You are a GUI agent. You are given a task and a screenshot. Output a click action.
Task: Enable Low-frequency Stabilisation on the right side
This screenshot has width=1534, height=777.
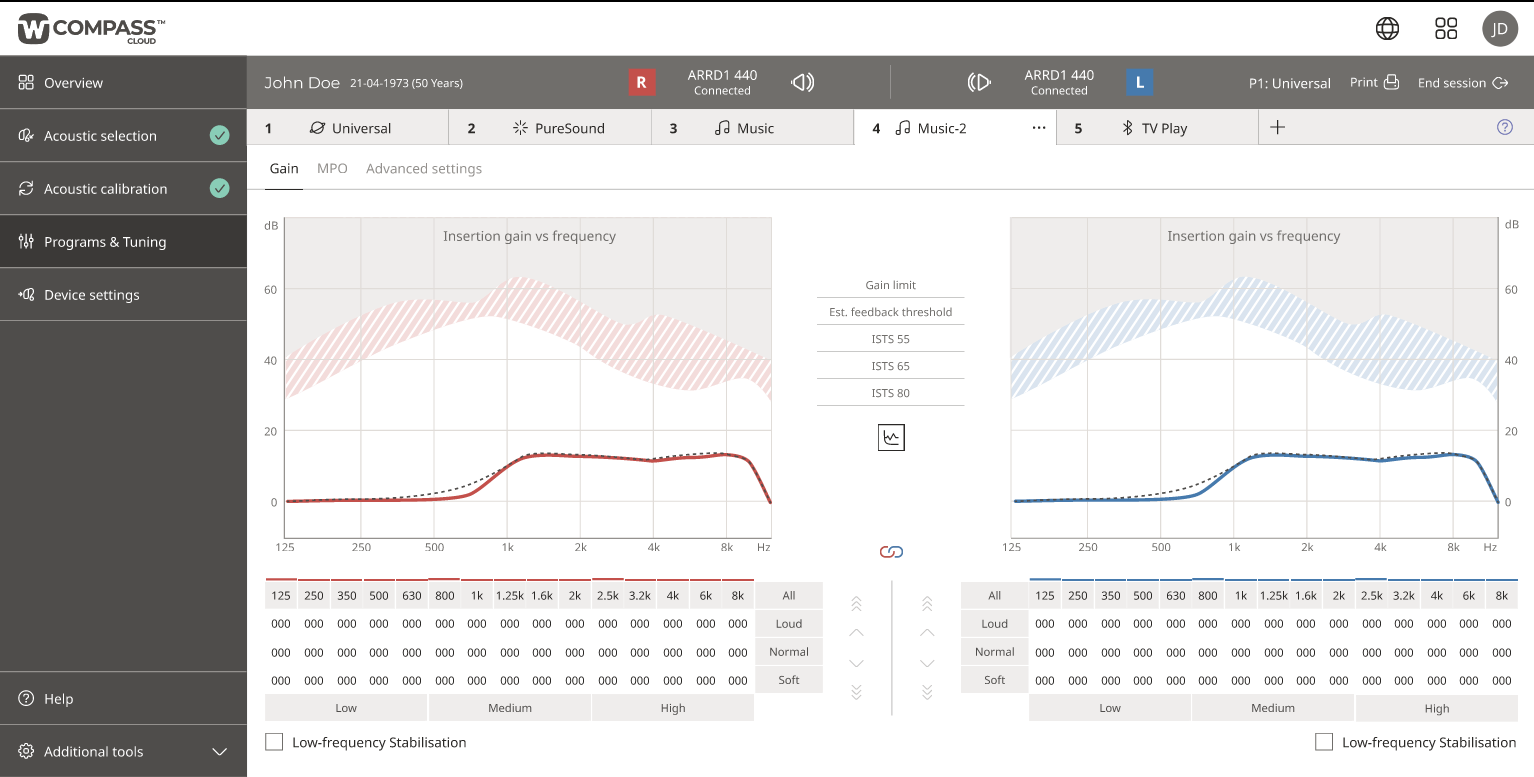click(x=1323, y=742)
